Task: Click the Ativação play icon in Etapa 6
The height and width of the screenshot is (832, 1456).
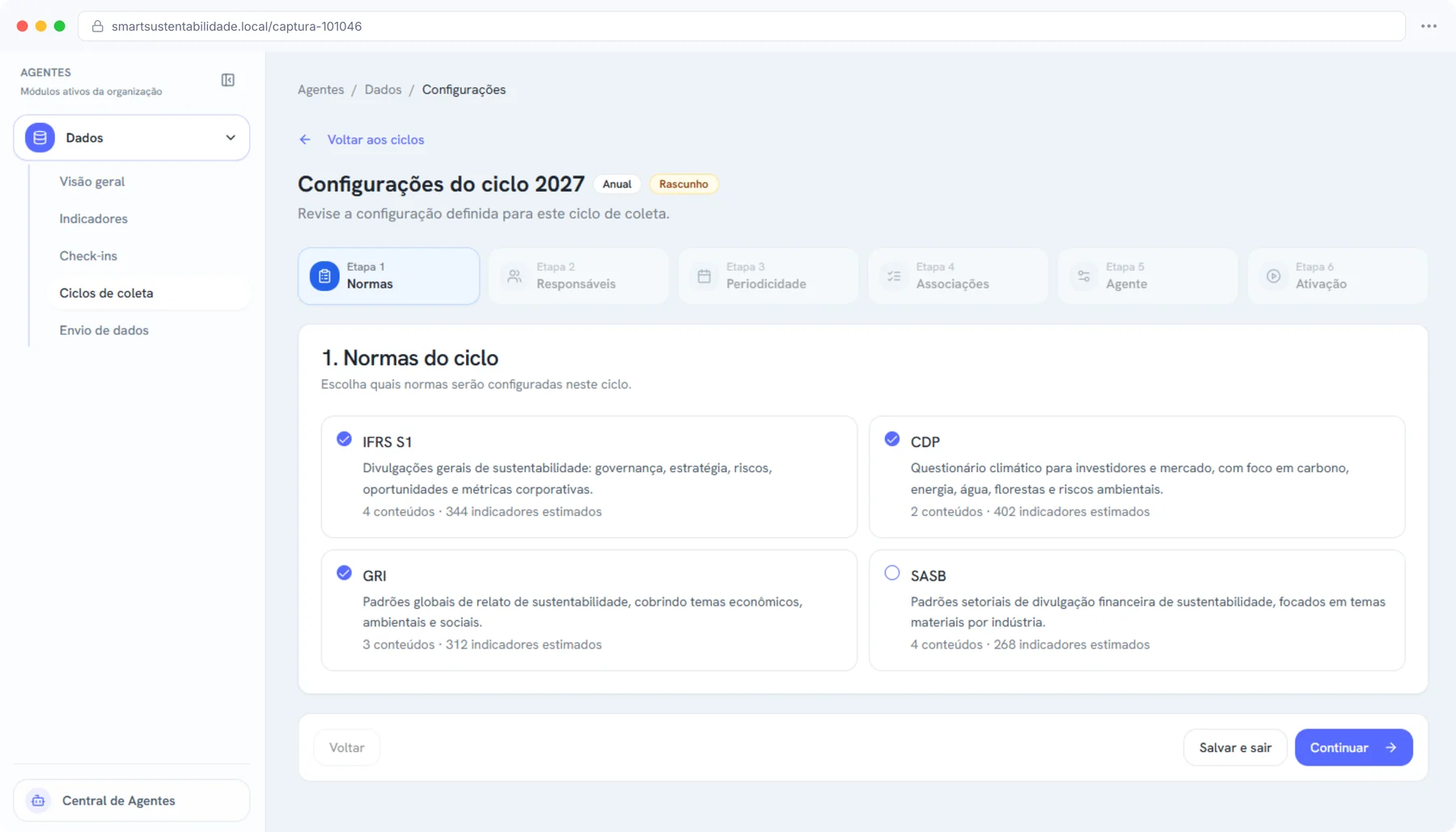Action: point(1274,276)
